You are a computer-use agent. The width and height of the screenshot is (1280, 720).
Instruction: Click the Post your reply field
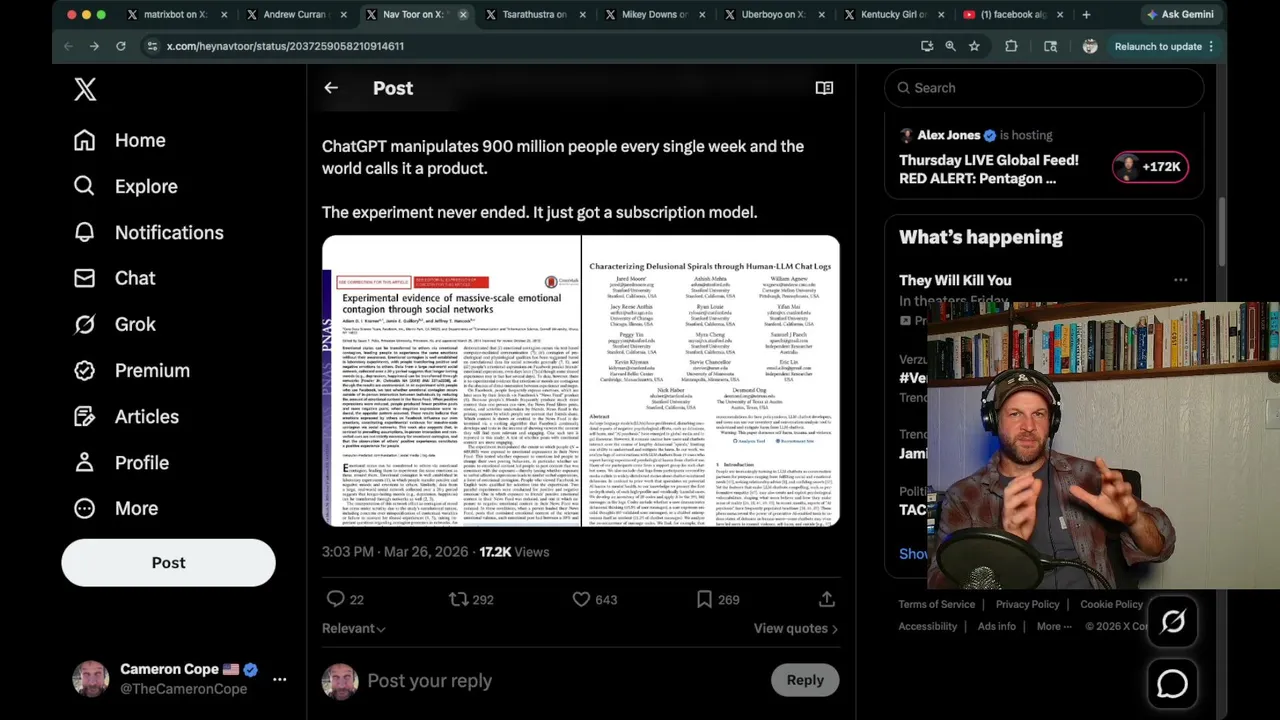coord(429,680)
